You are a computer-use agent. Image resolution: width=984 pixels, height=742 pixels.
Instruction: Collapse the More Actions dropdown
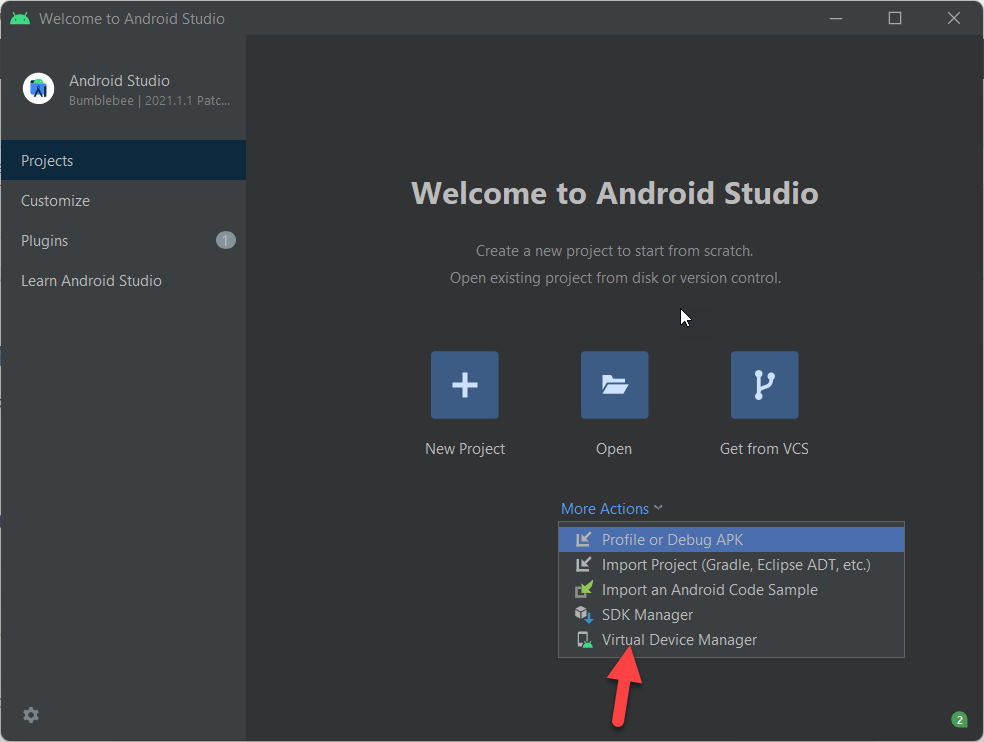(x=611, y=509)
